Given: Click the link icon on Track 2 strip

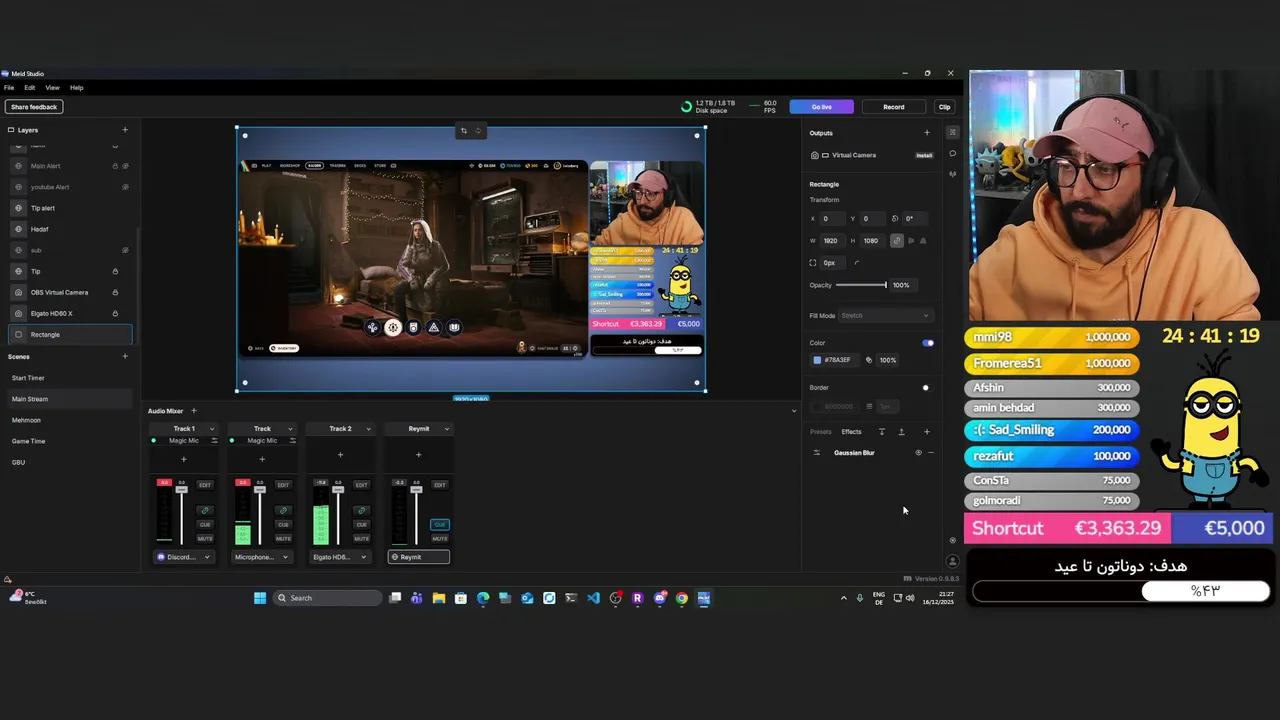Looking at the screenshot, I should [x=361, y=510].
